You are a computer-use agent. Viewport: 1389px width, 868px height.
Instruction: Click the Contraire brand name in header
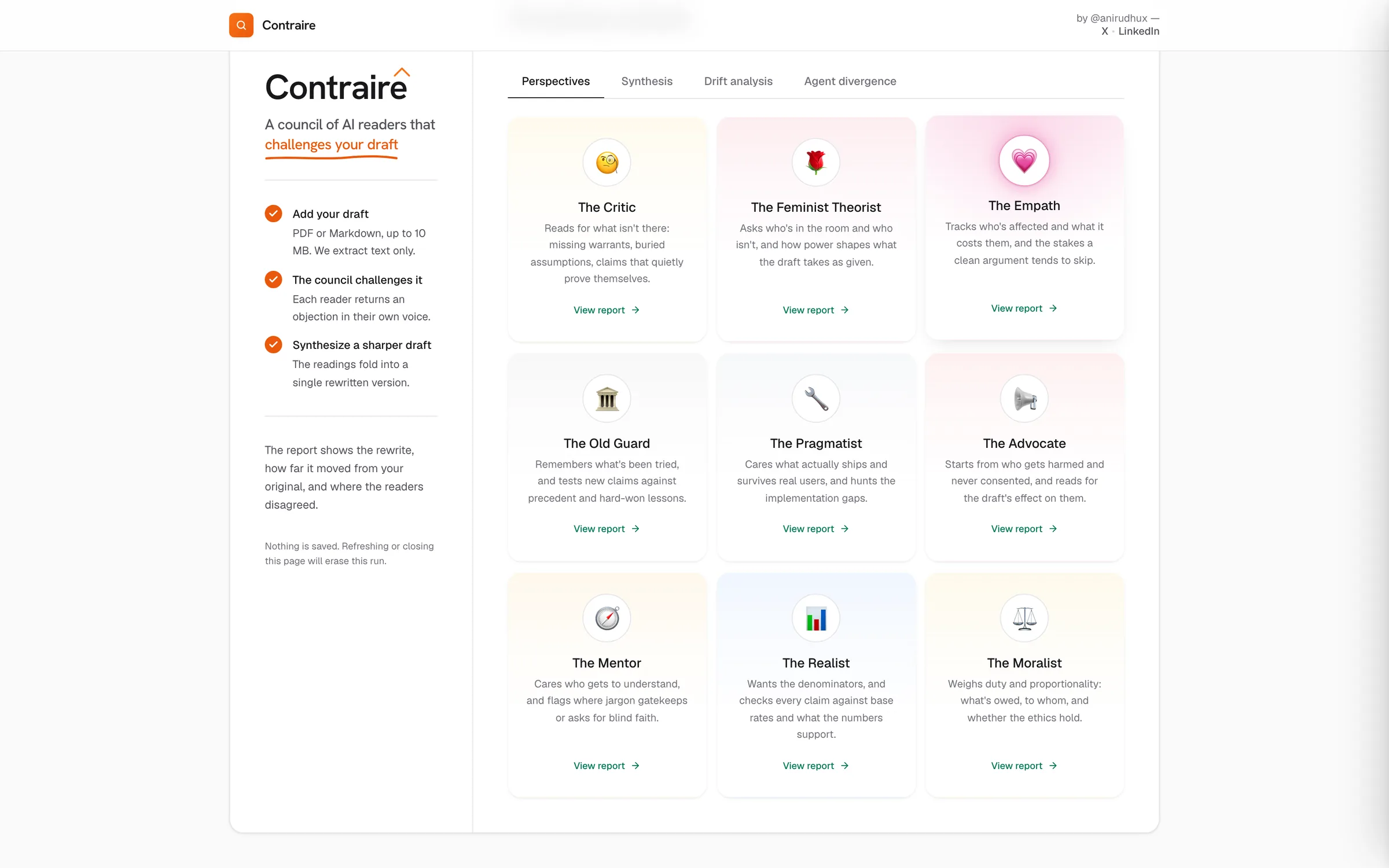click(289, 25)
